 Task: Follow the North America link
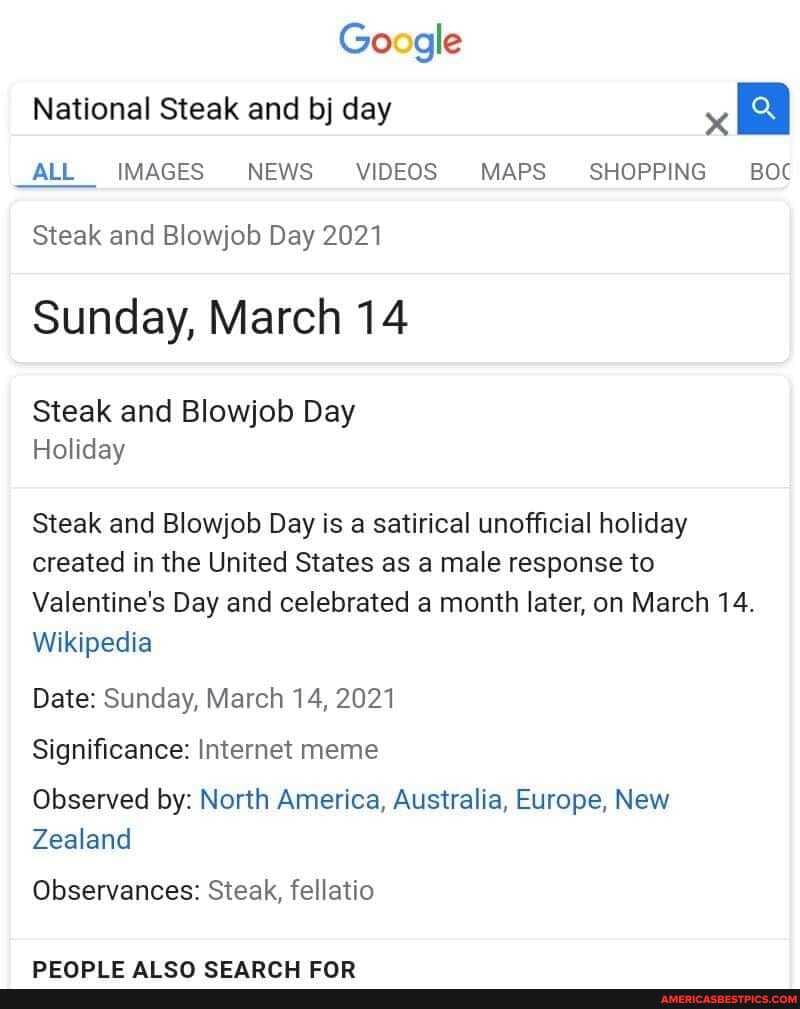coord(289,799)
